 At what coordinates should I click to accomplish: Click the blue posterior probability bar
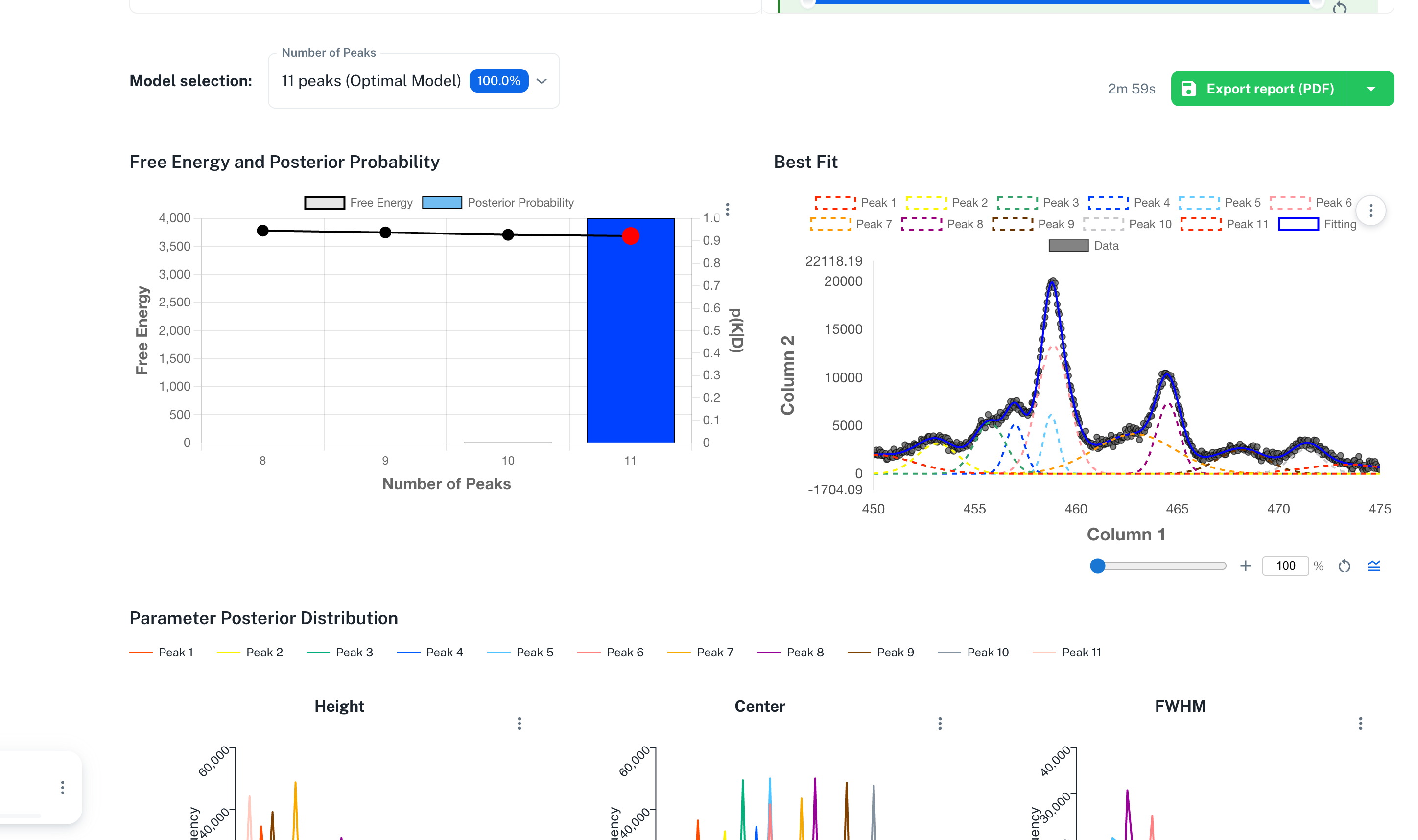[x=631, y=330]
